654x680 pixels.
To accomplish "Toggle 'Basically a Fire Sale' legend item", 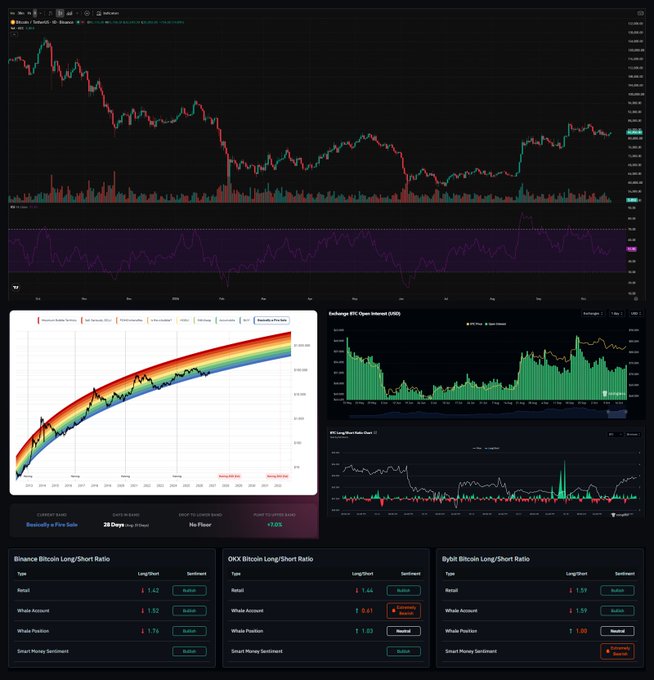I will (272, 320).
